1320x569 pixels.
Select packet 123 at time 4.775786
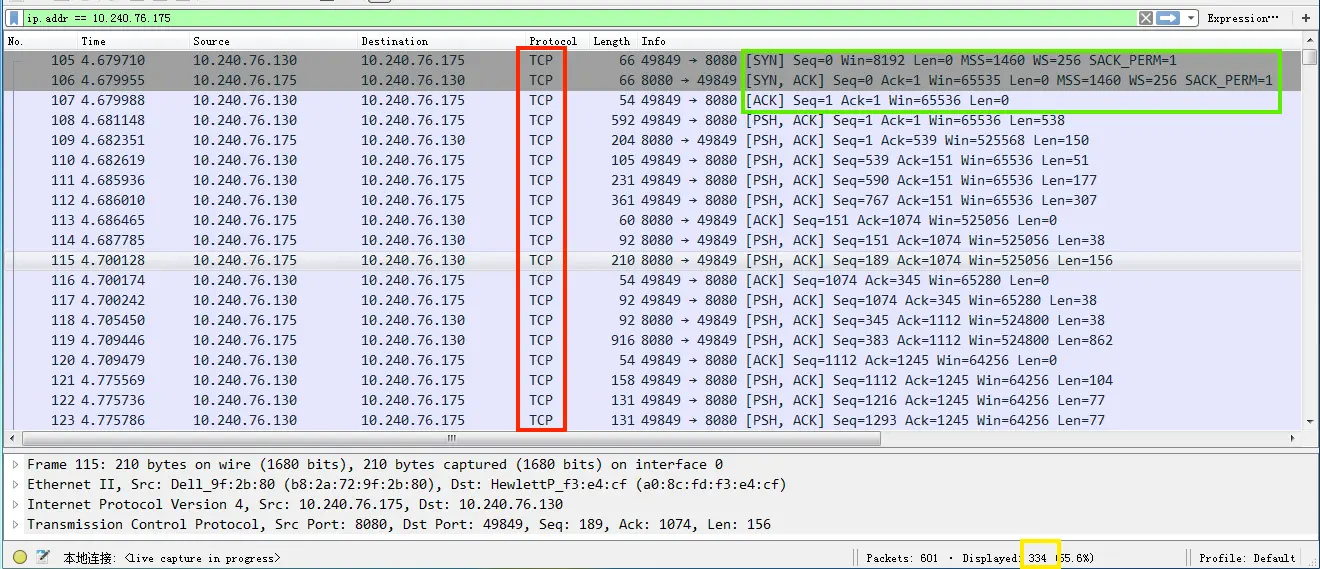653,420
